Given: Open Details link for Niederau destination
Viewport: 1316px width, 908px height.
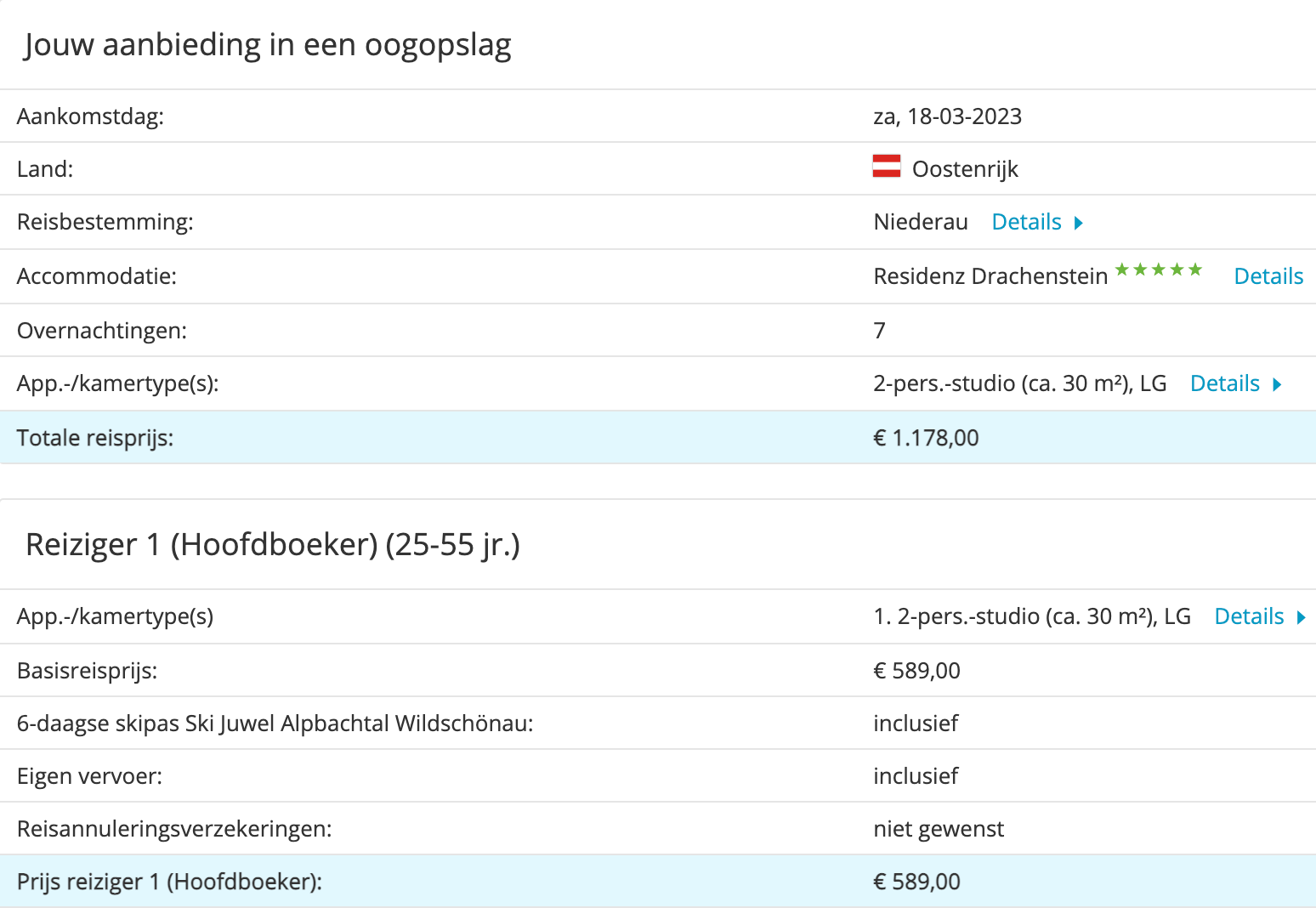Looking at the screenshot, I should click(1026, 222).
